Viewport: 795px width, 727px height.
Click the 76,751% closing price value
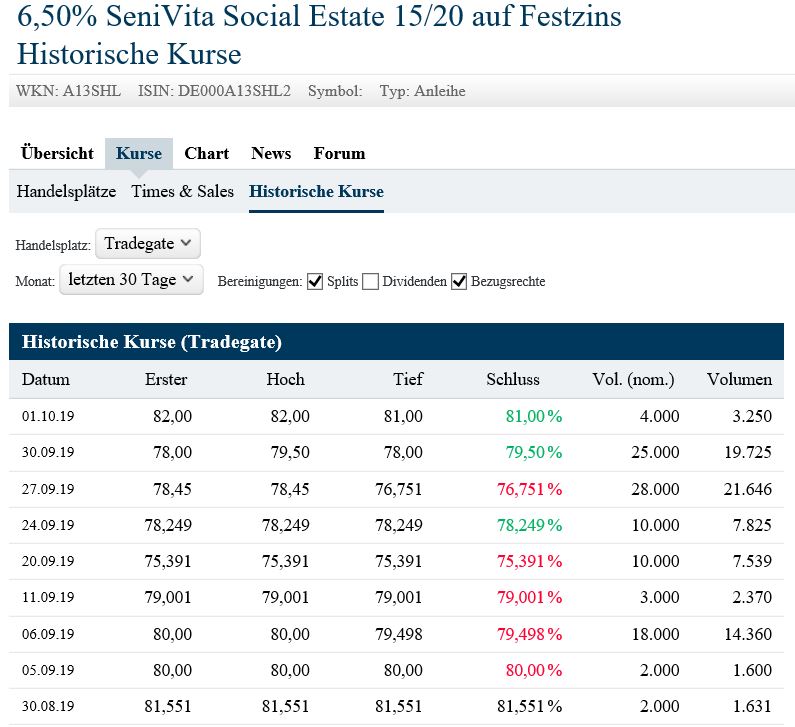pyautogui.click(x=526, y=488)
